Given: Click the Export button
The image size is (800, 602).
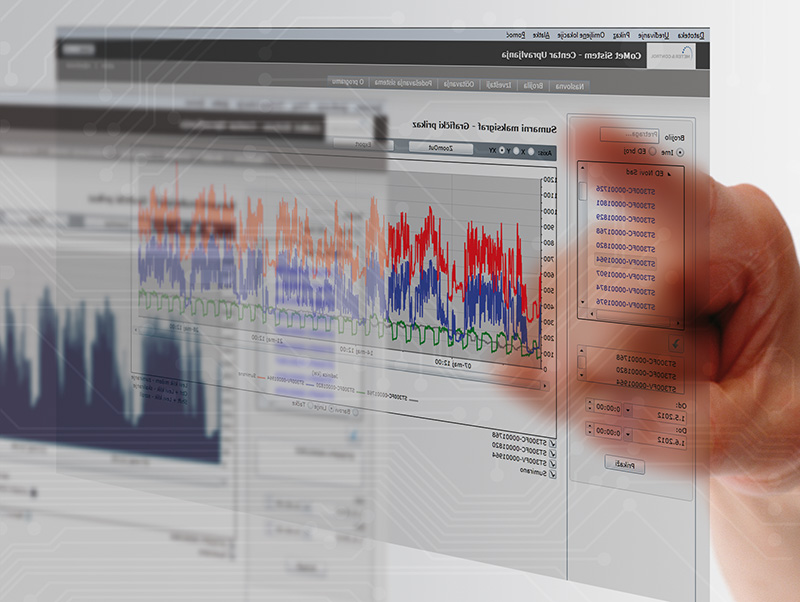Looking at the screenshot, I should coord(363,144).
